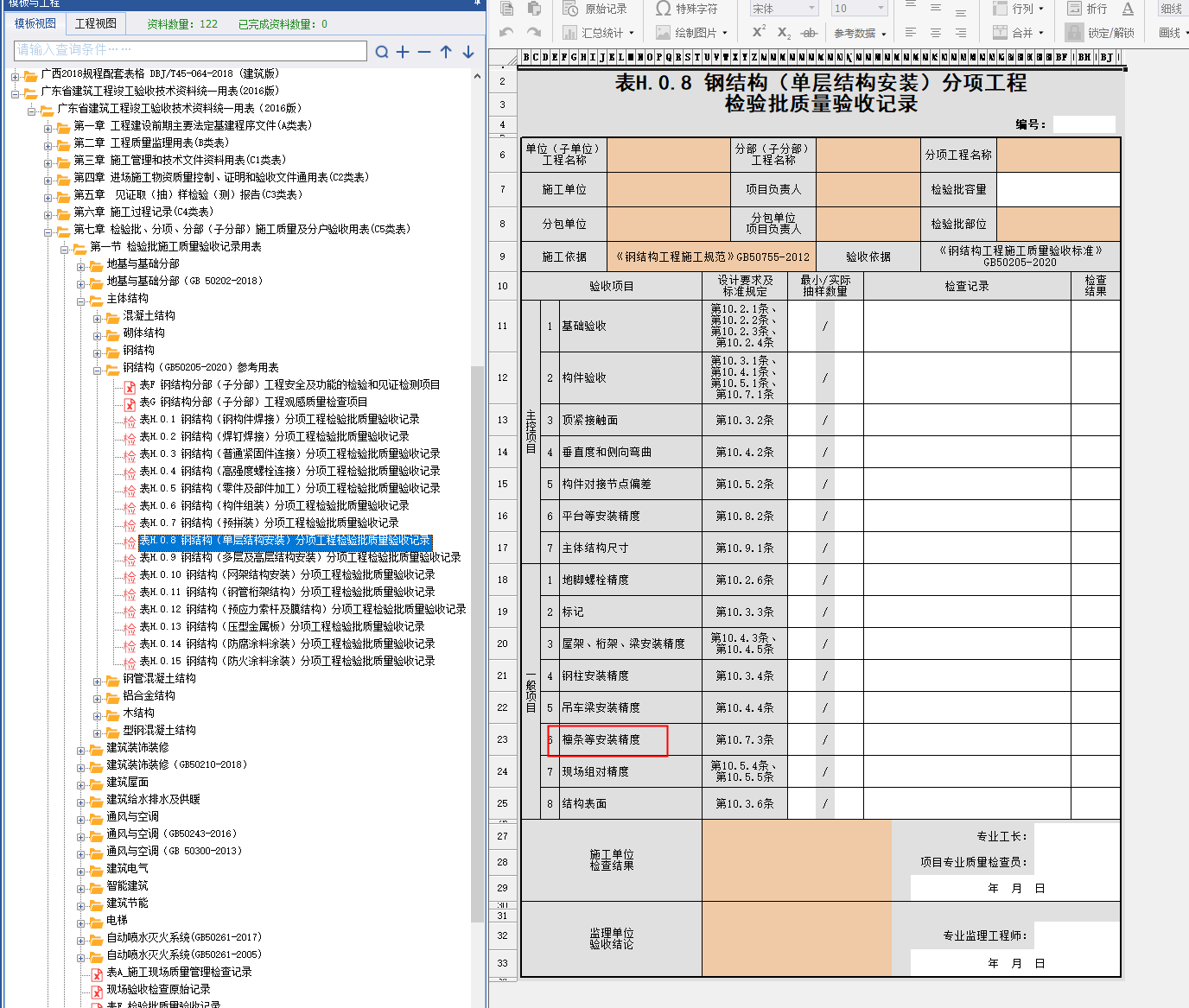The height and width of the screenshot is (1008, 1189).
Task: Align text center horizontally
Action: coord(936,33)
